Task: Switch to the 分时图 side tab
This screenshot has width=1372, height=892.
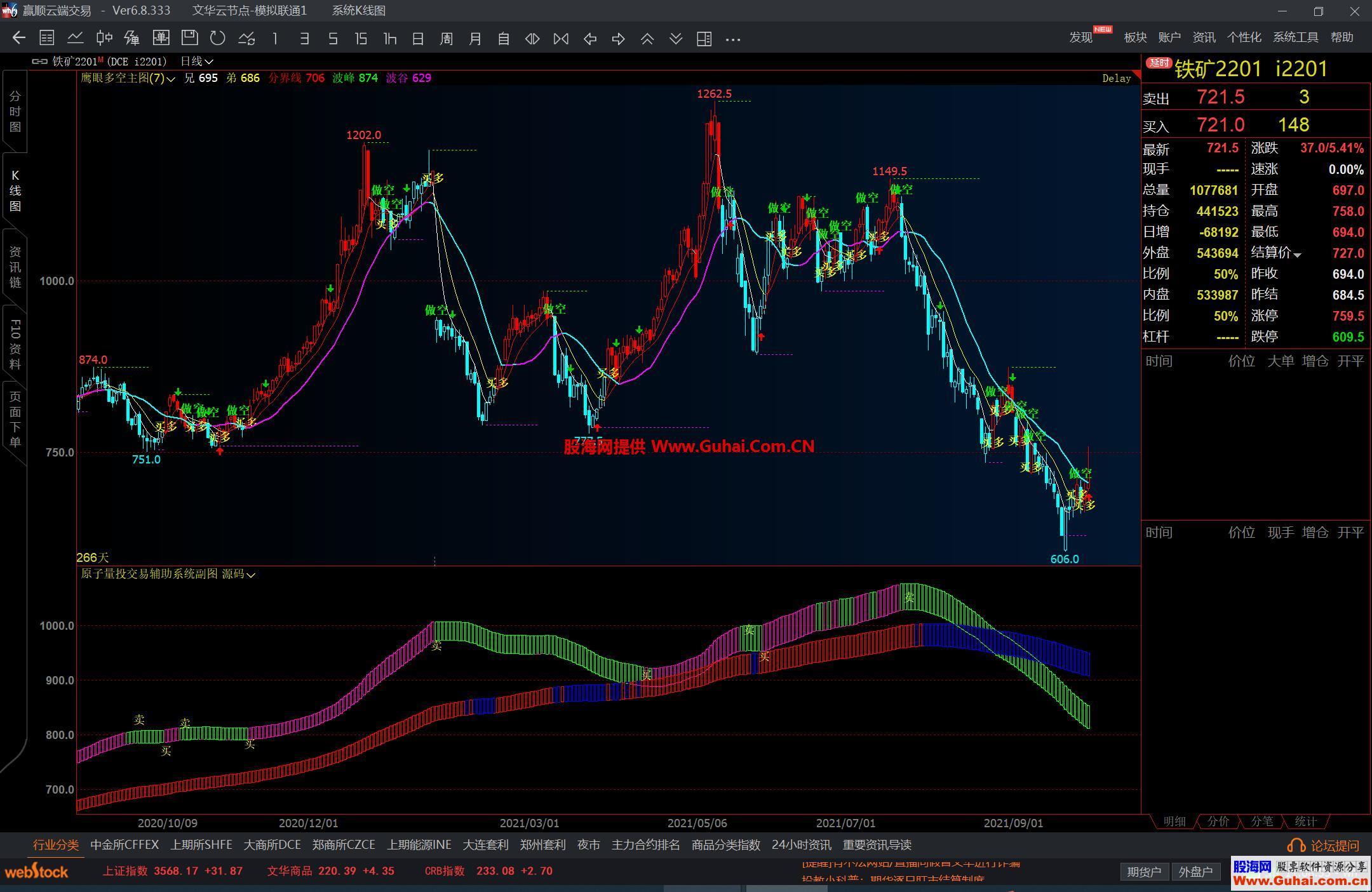Action: 15,112
